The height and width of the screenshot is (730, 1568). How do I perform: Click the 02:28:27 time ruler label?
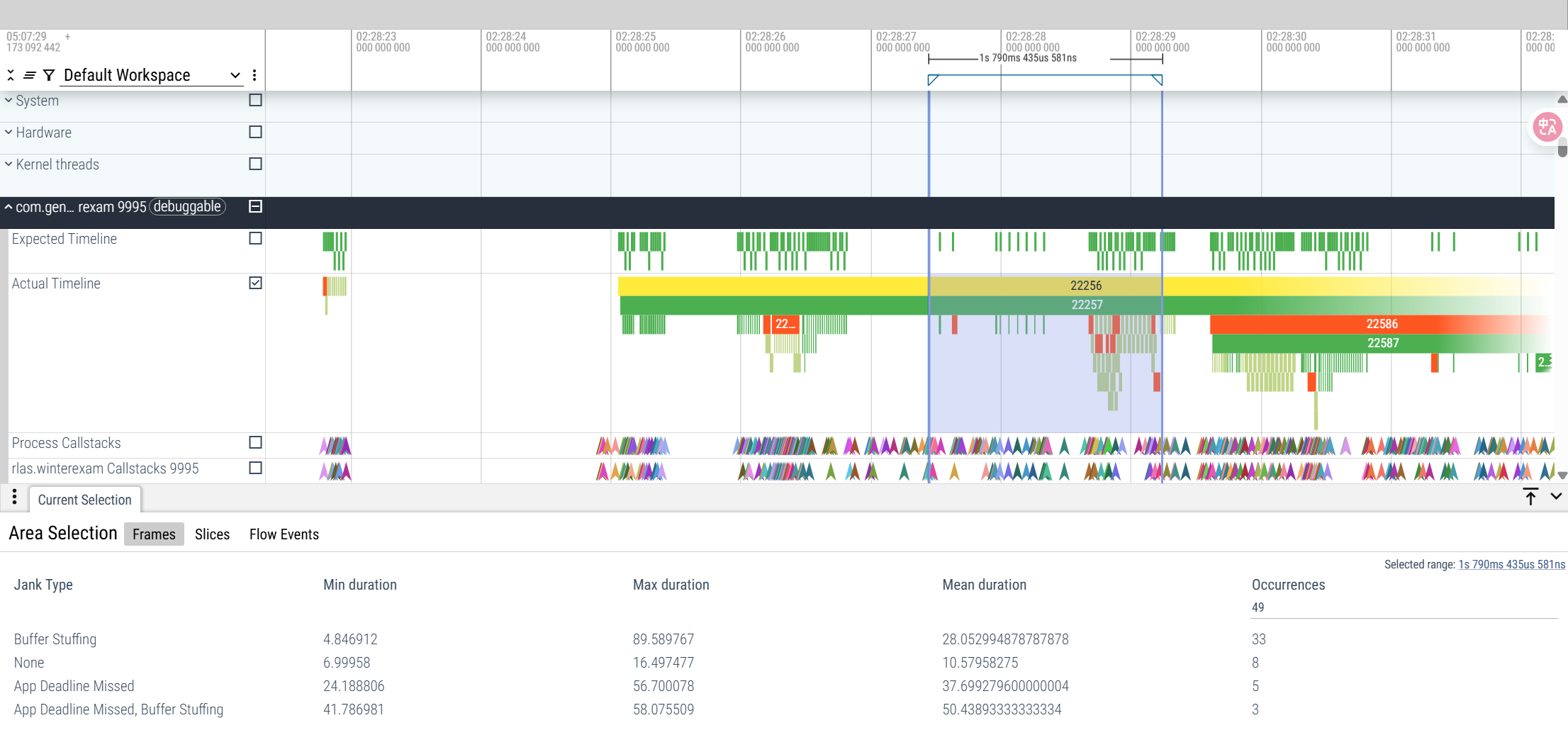897,36
